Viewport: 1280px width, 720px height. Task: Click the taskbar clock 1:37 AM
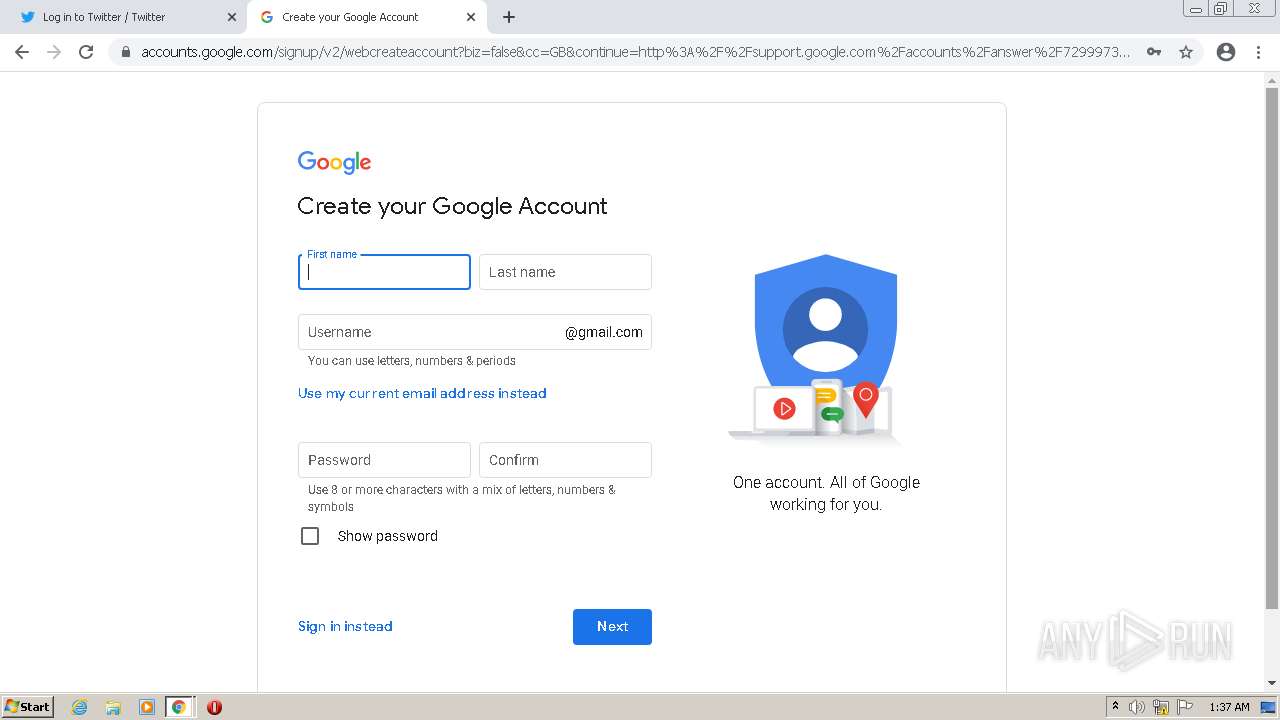[1229, 707]
